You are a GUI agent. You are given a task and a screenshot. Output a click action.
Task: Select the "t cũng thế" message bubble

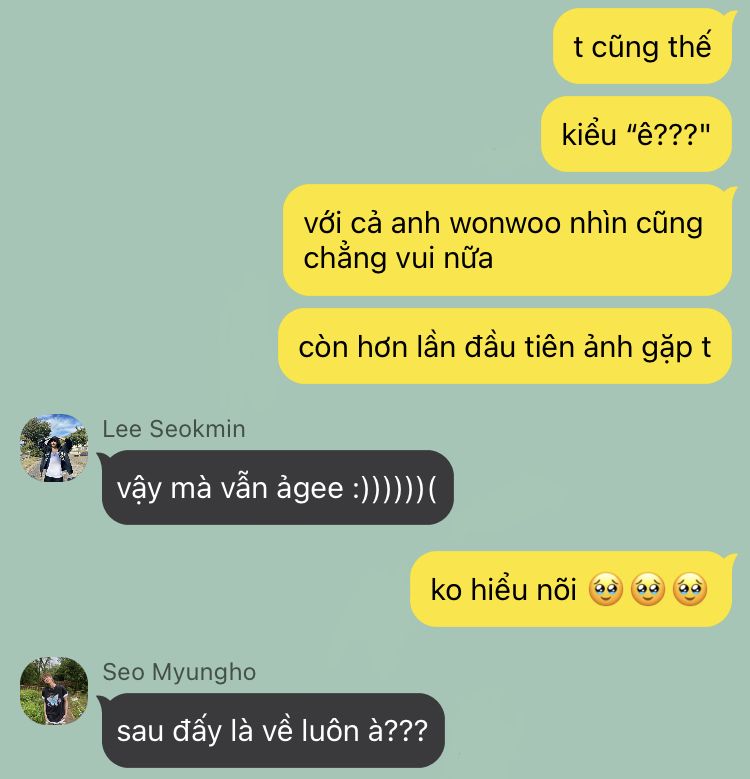643,46
